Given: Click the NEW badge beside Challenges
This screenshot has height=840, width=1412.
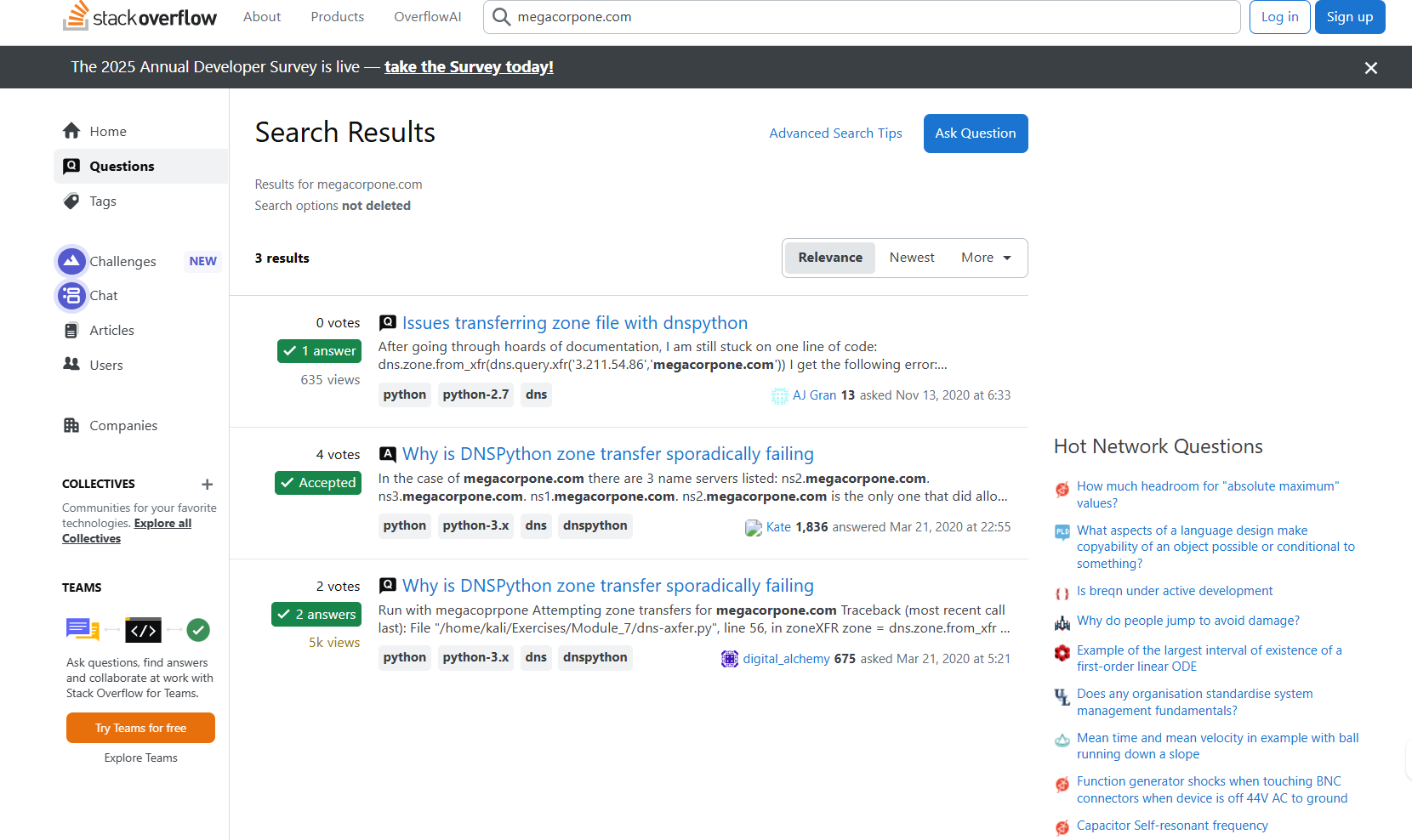Looking at the screenshot, I should point(203,261).
